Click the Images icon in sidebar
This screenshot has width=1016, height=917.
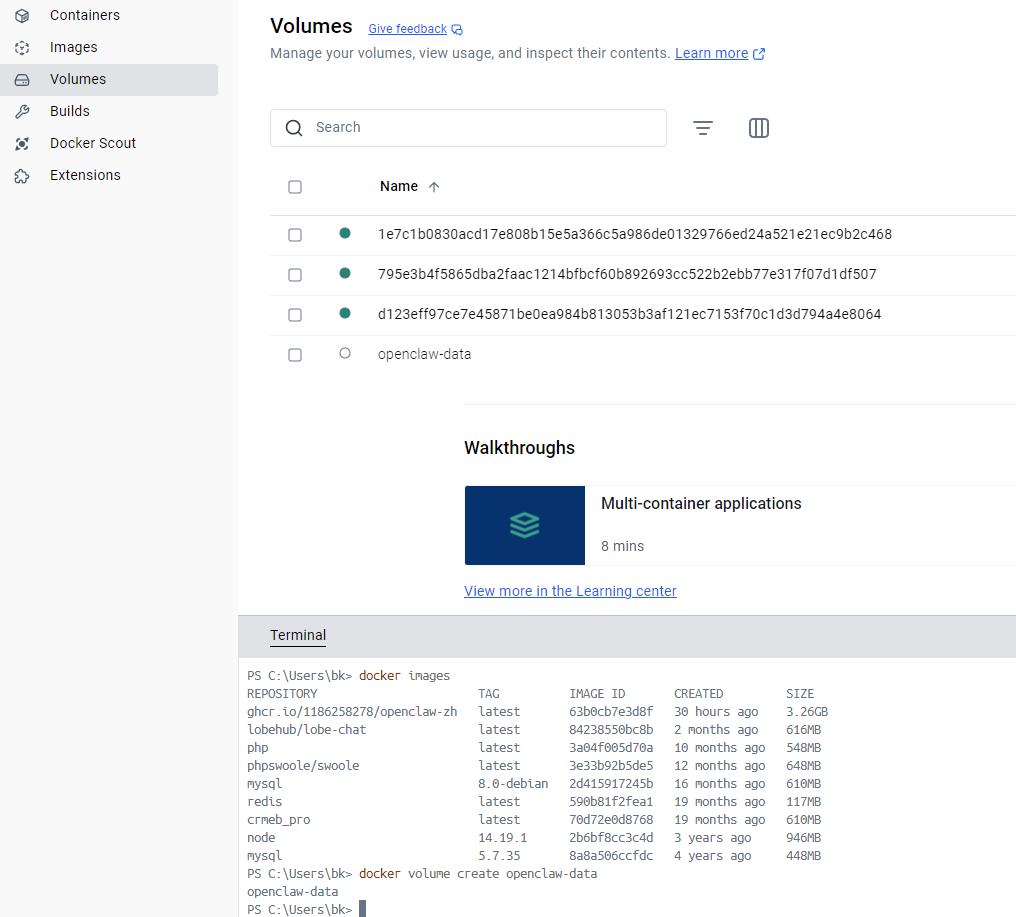(22, 47)
